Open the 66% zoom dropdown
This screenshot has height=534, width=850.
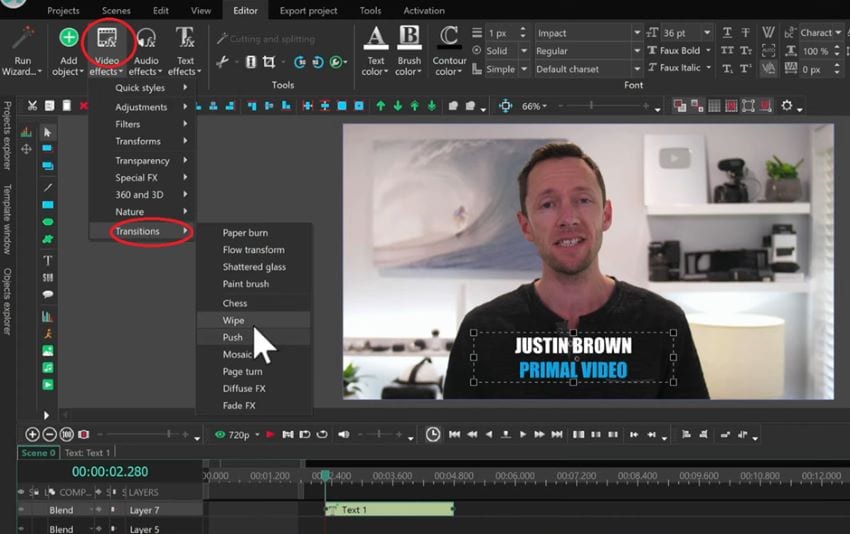[x=535, y=106]
